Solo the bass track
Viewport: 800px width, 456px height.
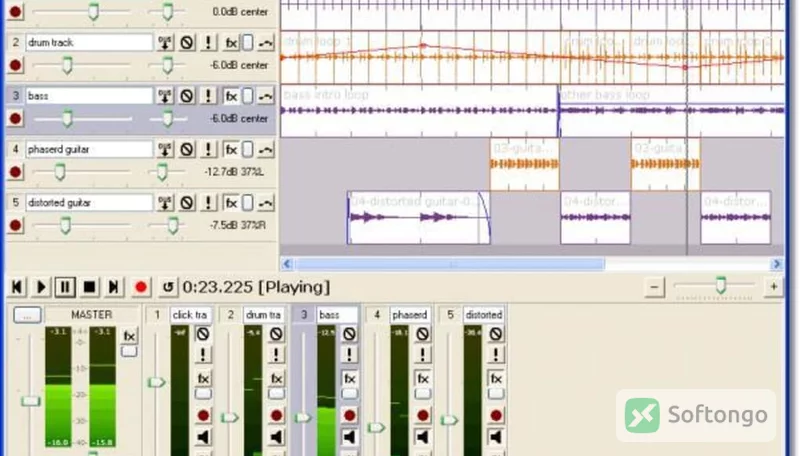click(x=208, y=95)
